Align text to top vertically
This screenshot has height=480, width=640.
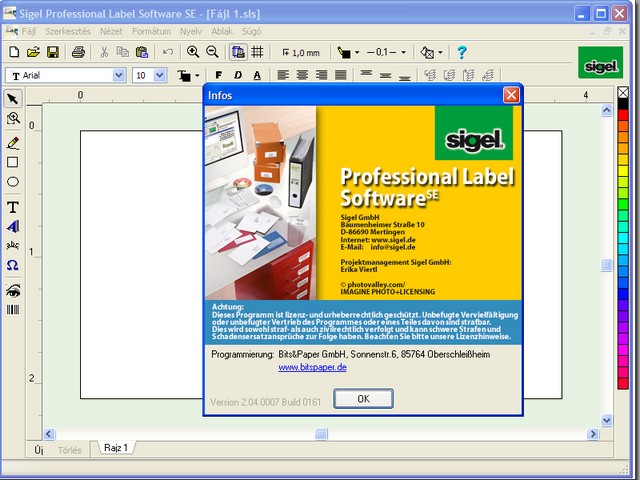coord(366,75)
